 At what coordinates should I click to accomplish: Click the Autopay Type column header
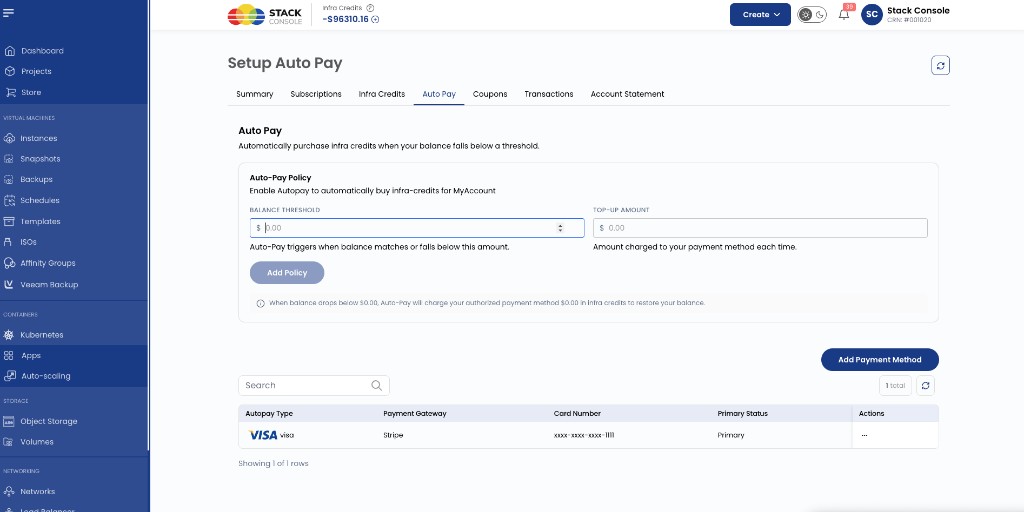point(269,413)
